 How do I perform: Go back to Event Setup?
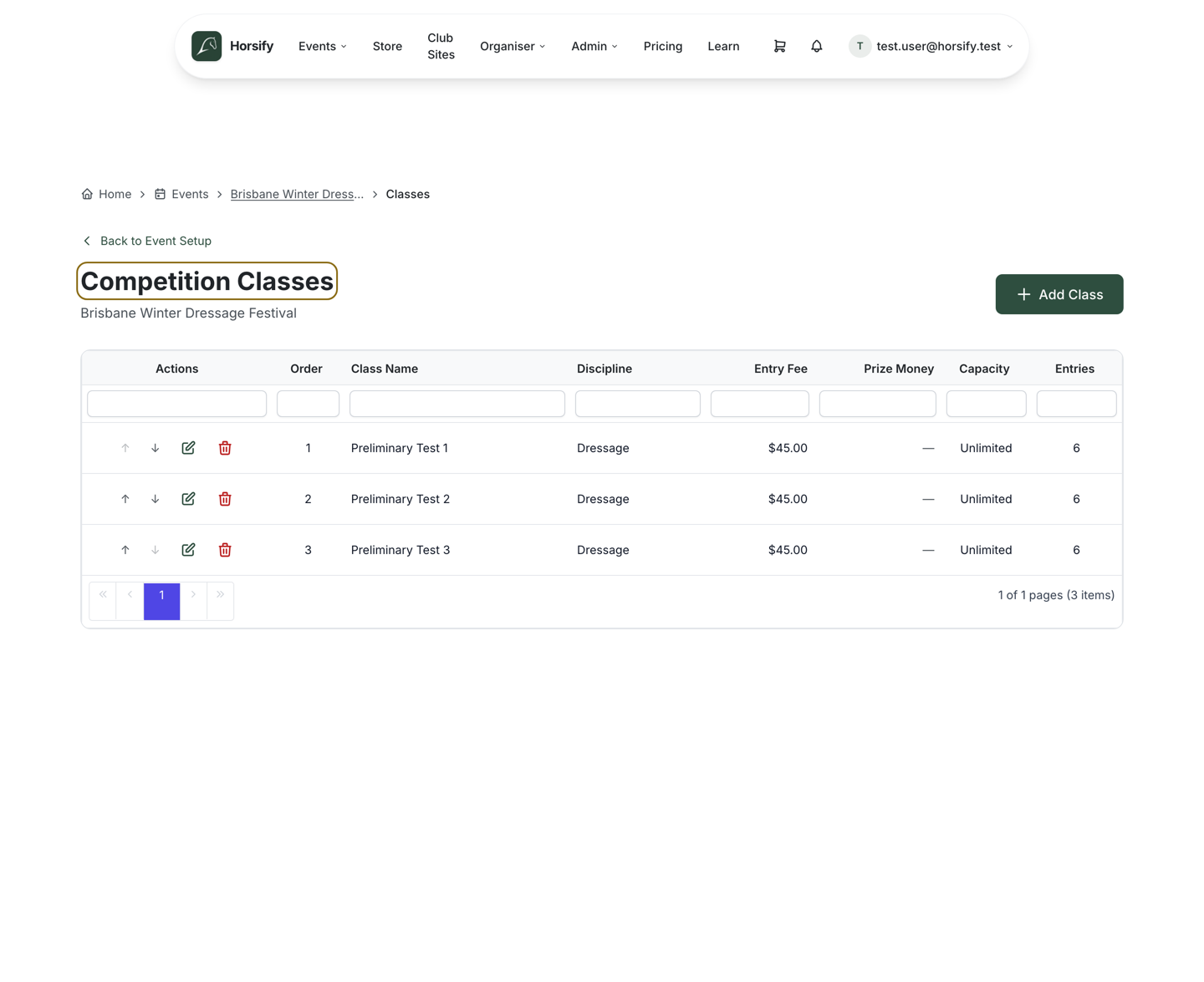click(146, 241)
